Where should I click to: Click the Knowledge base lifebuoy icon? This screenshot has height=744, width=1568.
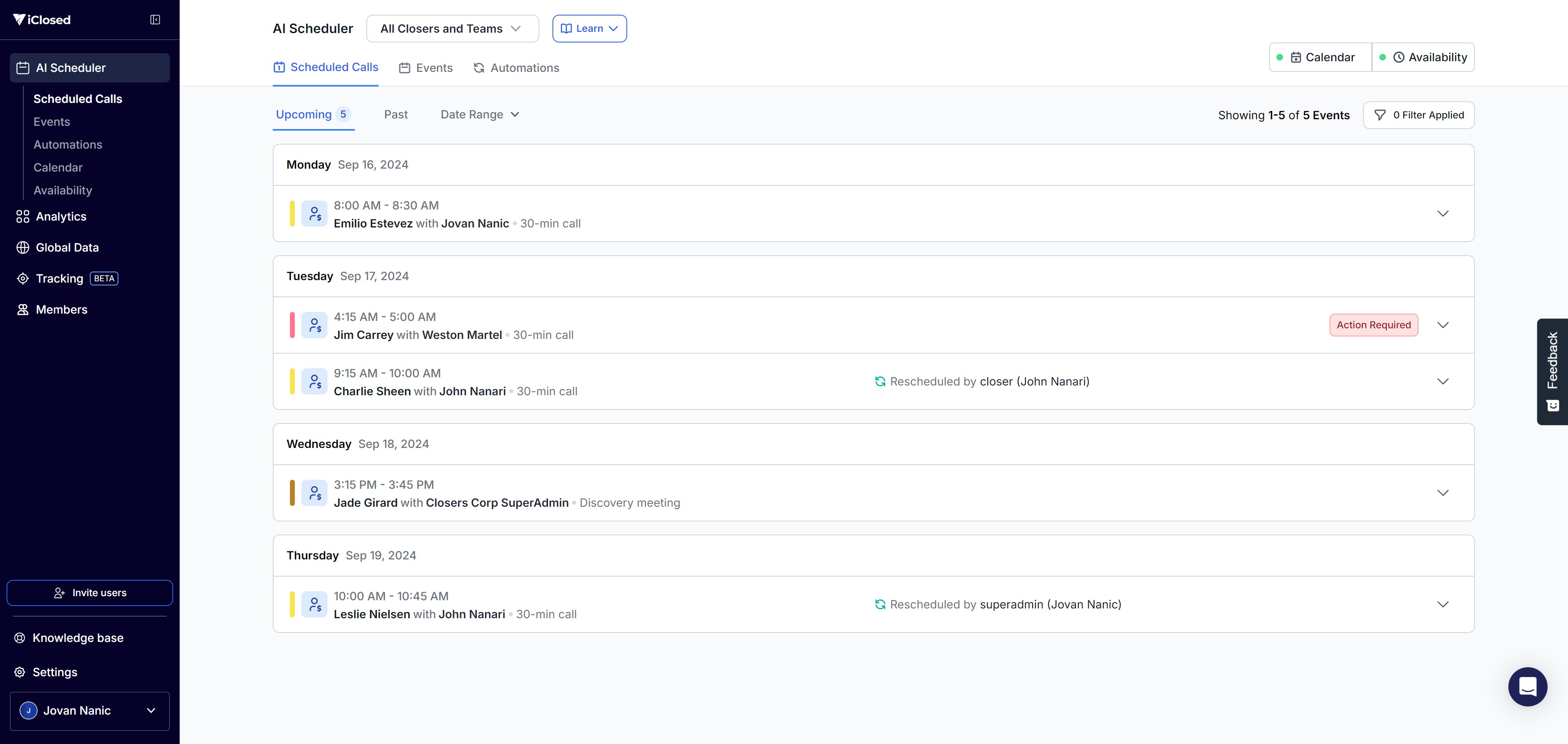[20, 638]
